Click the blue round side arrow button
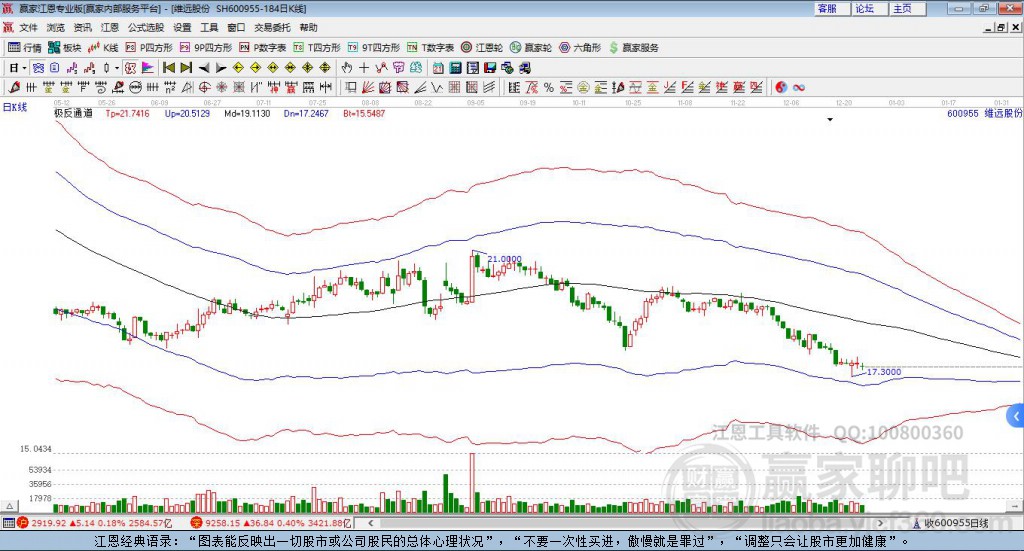1024x551 pixels. [1016, 416]
